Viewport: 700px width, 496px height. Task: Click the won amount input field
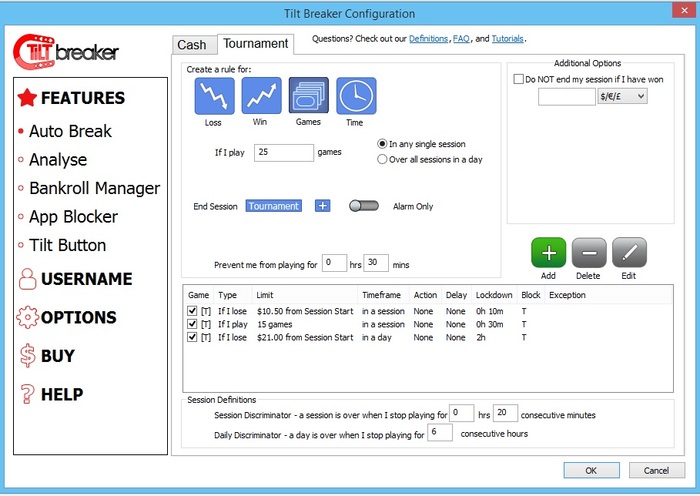click(x=567, y=96)
